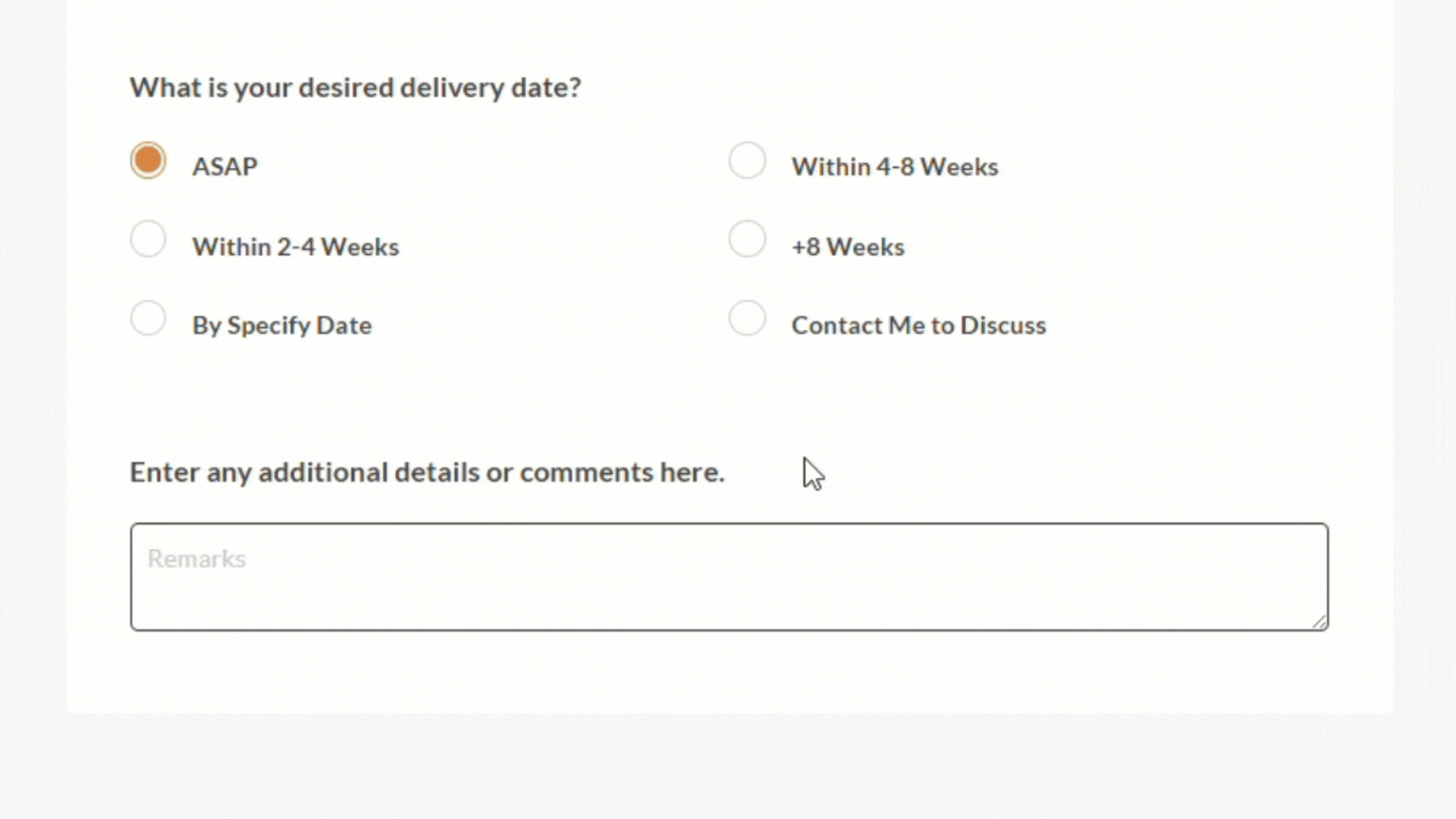Image resolution: width=1456 pixels, height=819 pixels.
Task: Click the empty gray area below the form
Action: click(x=728, y=768)
